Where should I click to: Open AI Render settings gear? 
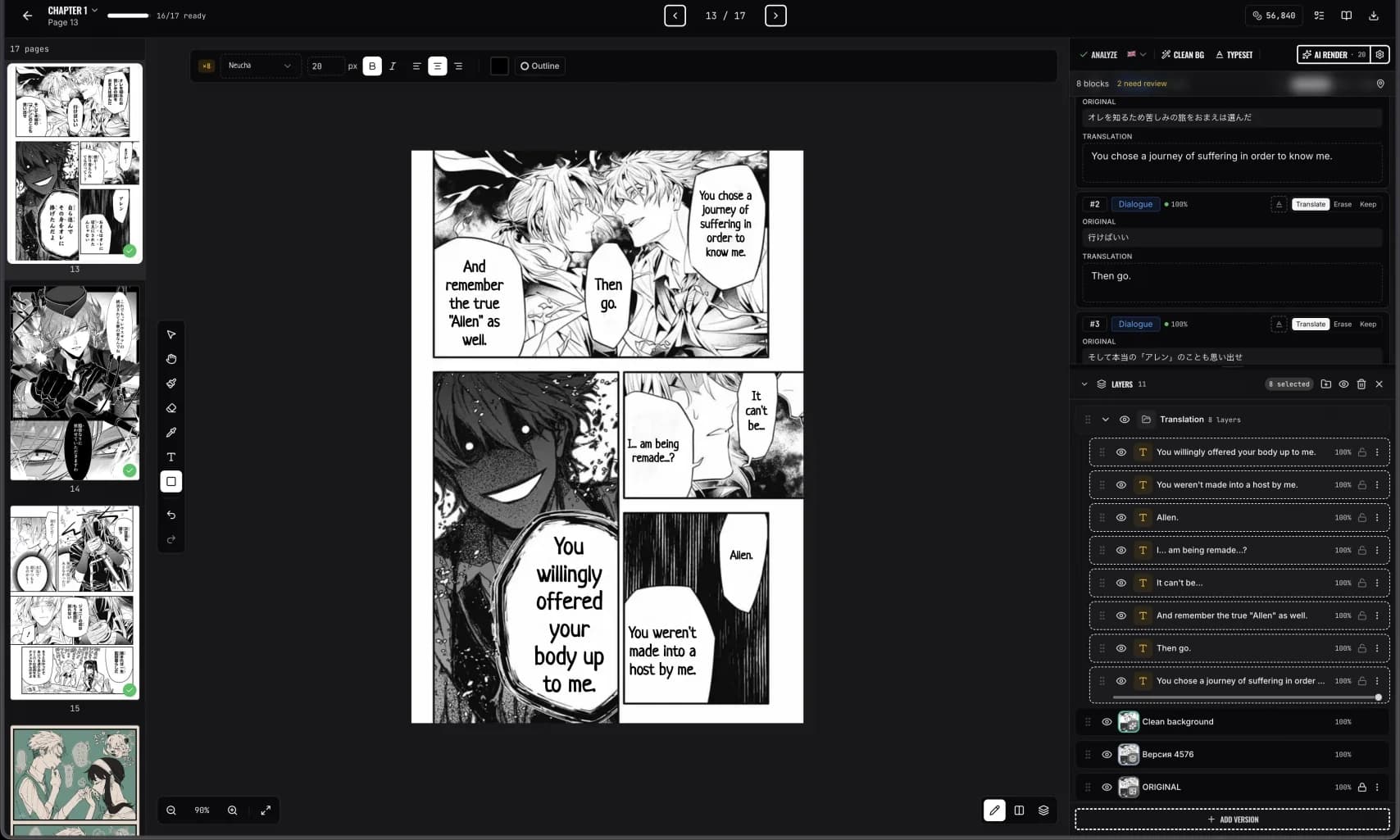(x=1380, y=55)
